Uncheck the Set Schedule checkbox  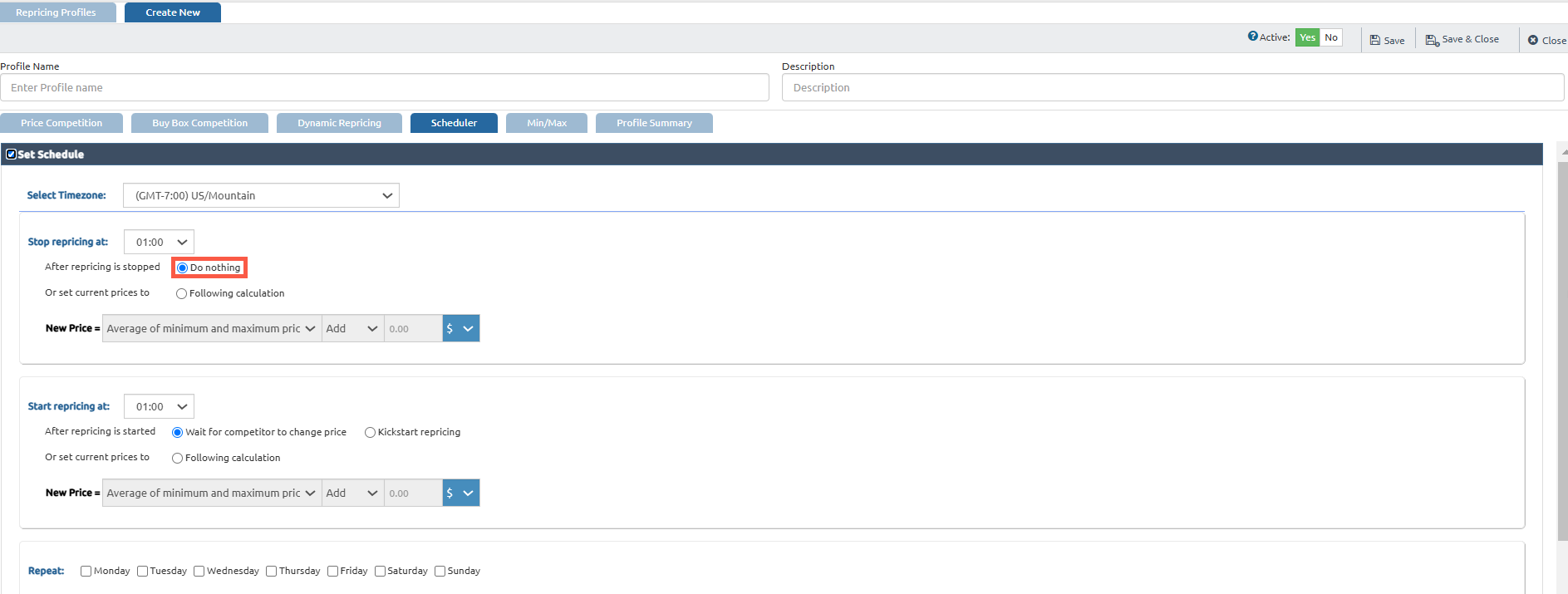point(11,155)
